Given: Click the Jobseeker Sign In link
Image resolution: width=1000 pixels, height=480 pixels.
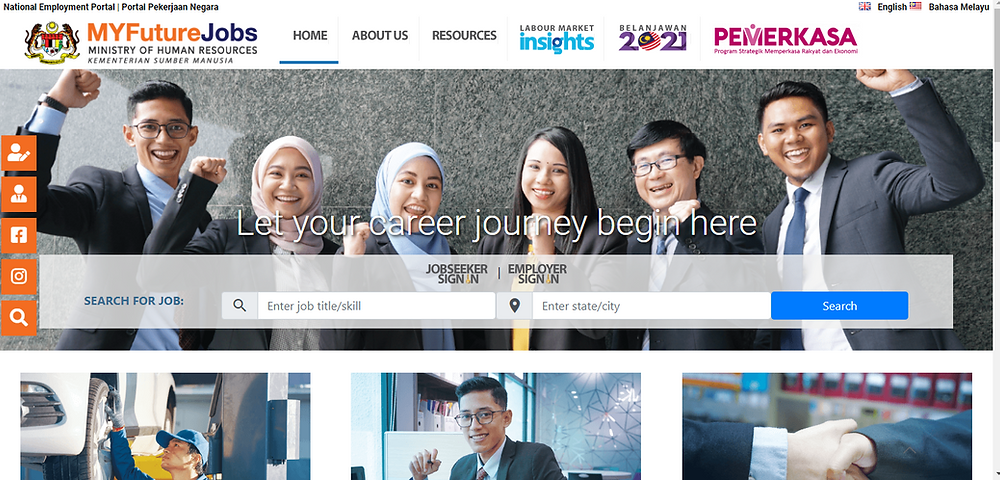Looking at the screenshot, I should (457, 273).
